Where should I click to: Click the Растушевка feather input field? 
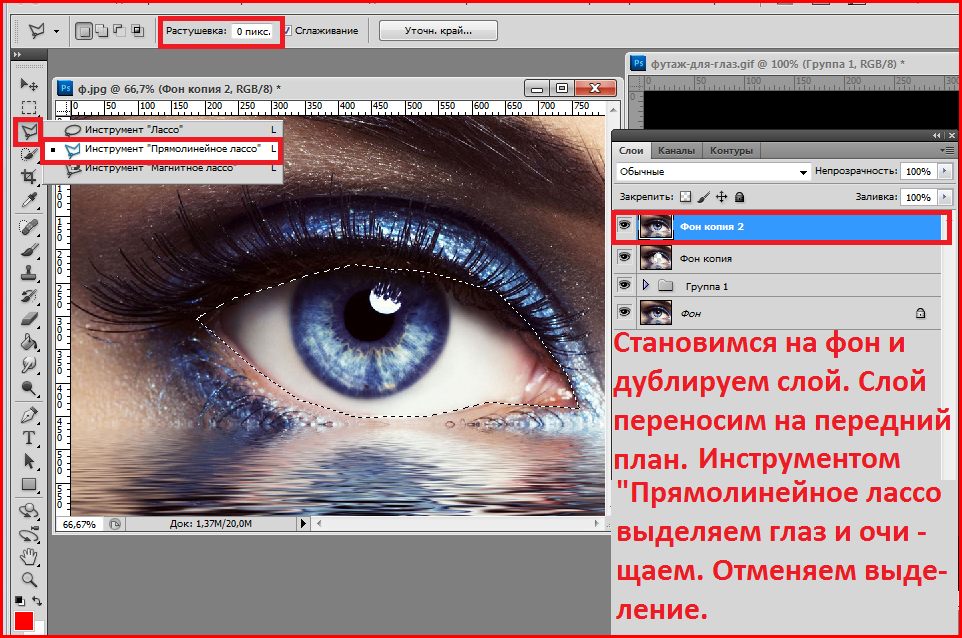[253, 31]
